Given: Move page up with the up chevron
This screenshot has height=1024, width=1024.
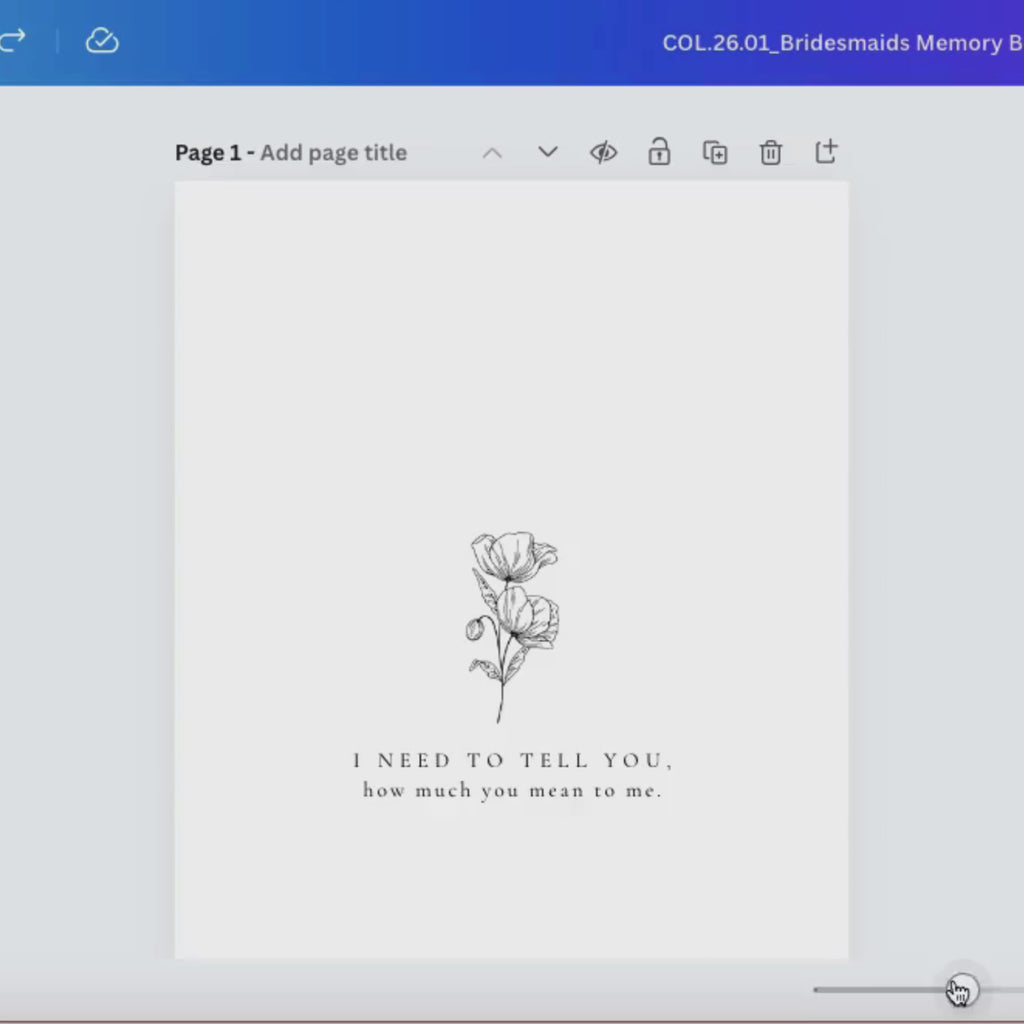Looking at the screenshot, I should coord(492,153).
